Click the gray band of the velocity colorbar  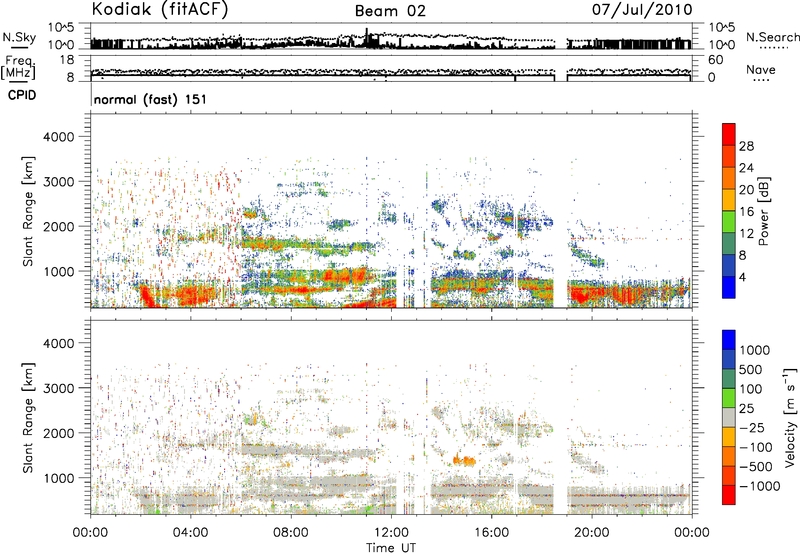click(729, 417)
